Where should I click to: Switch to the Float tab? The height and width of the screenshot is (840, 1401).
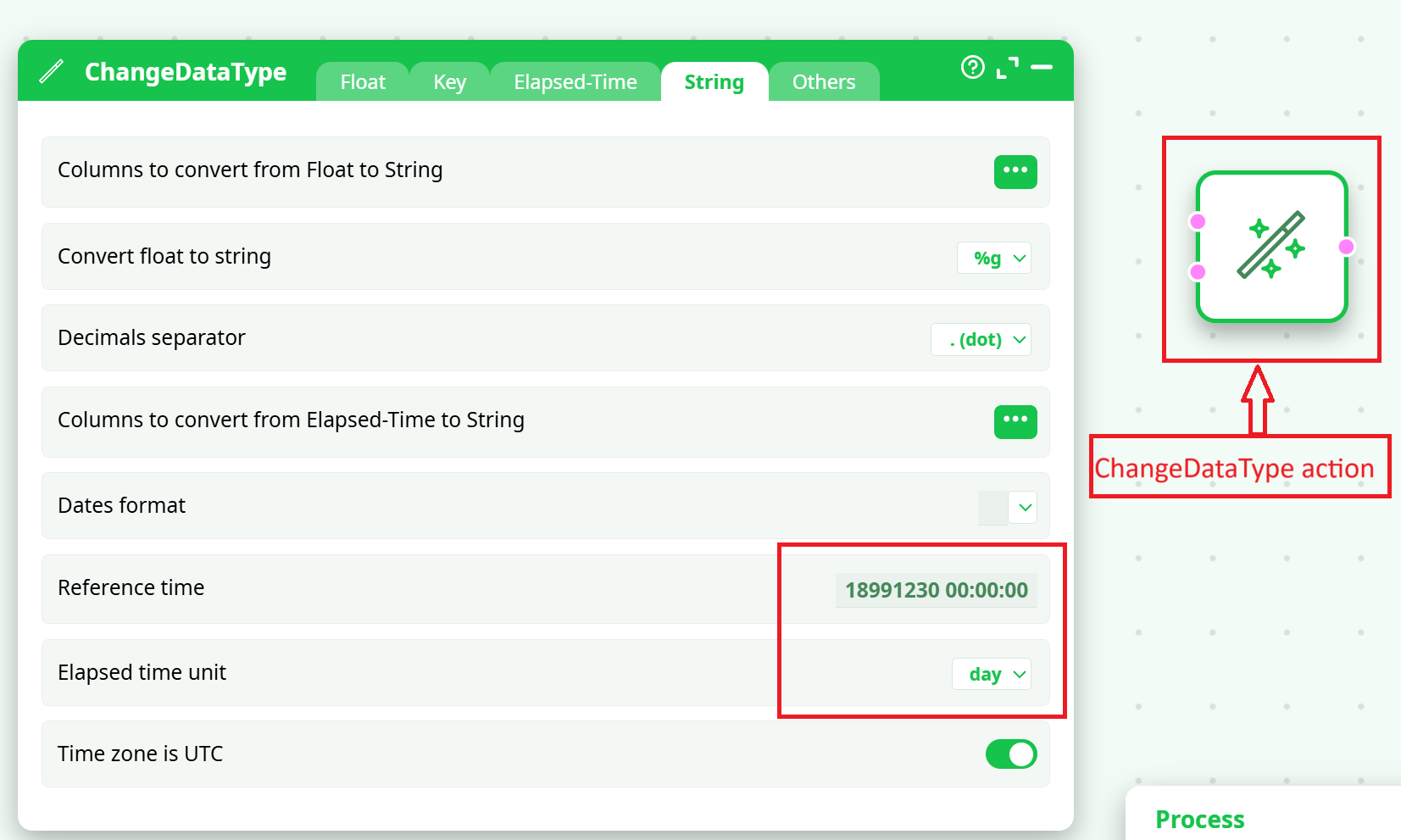pyautogui.click(x=363, y=82)
